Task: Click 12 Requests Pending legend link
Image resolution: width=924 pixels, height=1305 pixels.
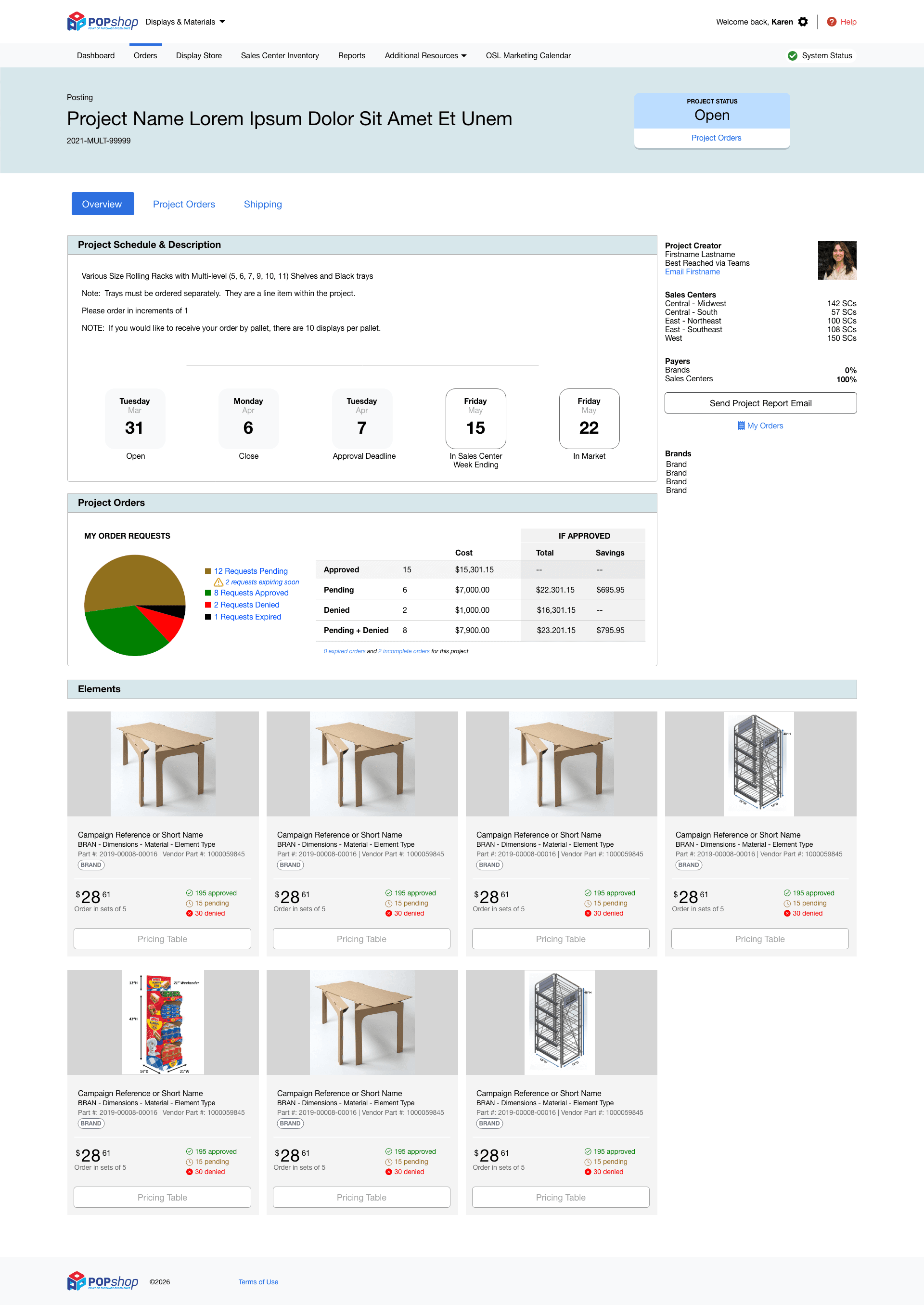Action: tap(251, 571)
